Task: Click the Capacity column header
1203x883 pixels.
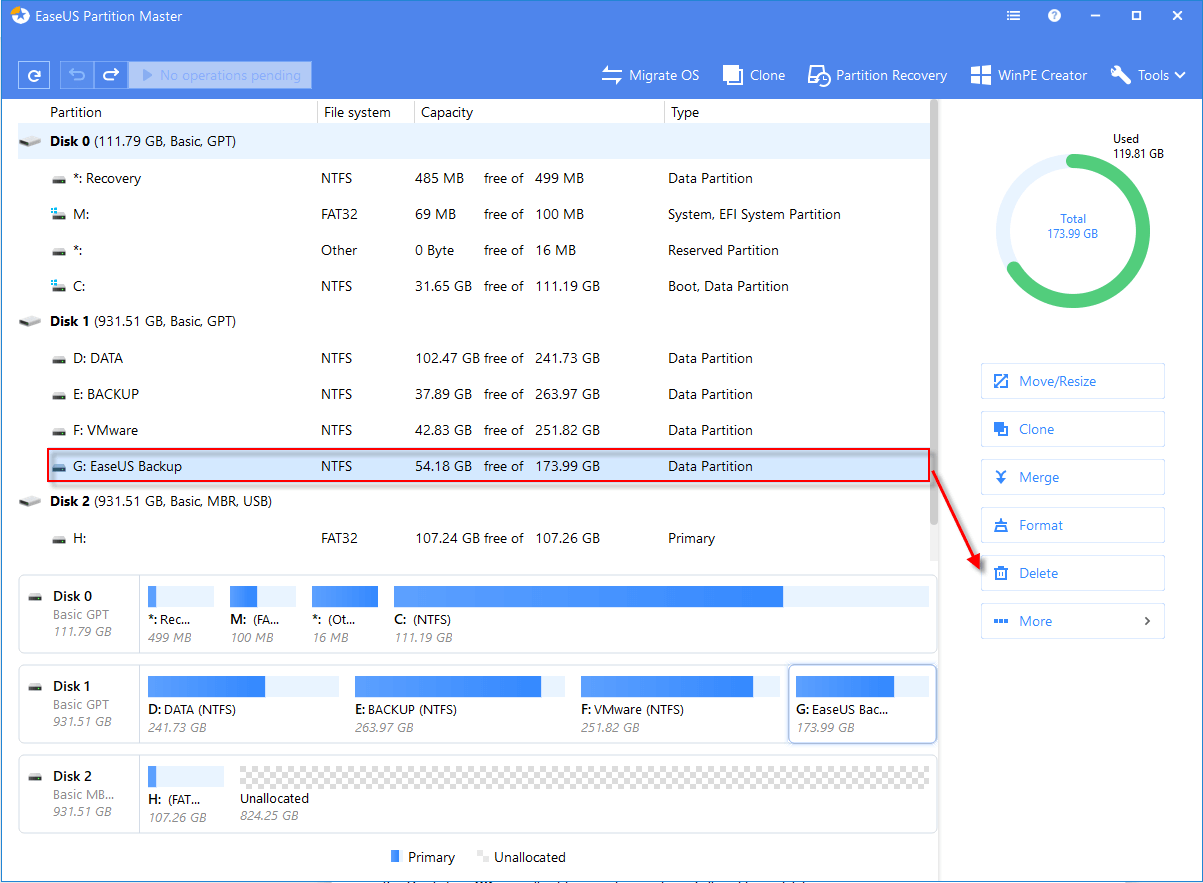Action: coord(447,112)
